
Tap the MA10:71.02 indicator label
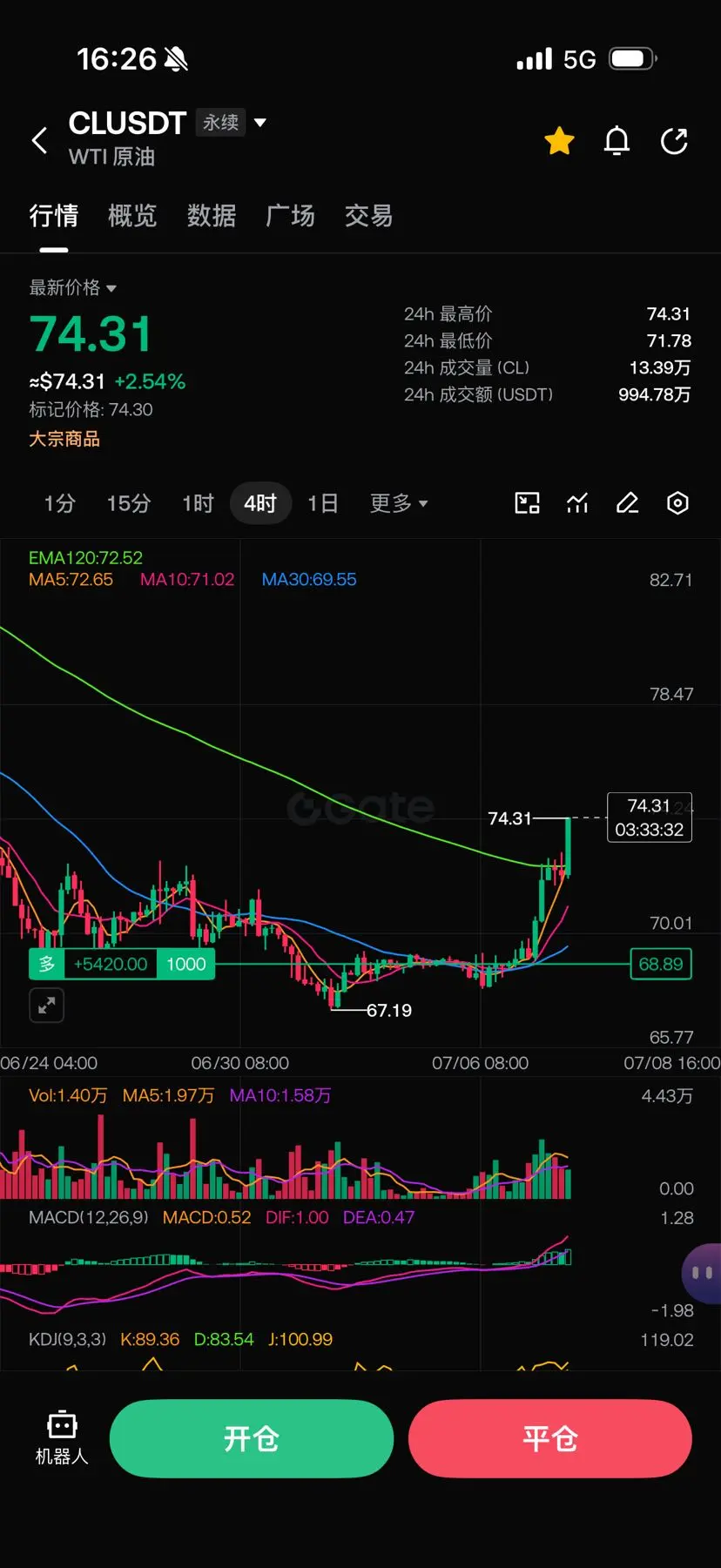coord(187,579)
